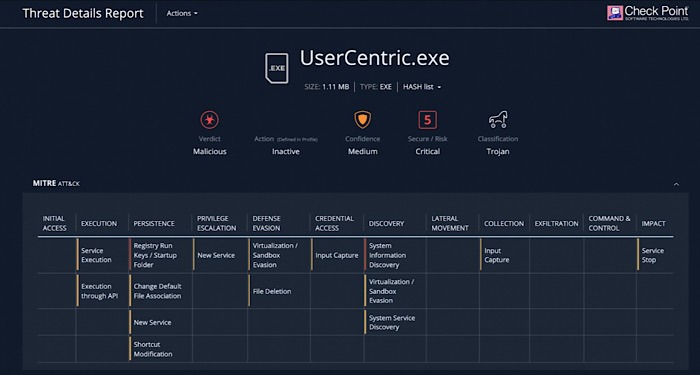Select System Information Discovery technique
Screen dimensions: 700x375
[x=387, y=255]
